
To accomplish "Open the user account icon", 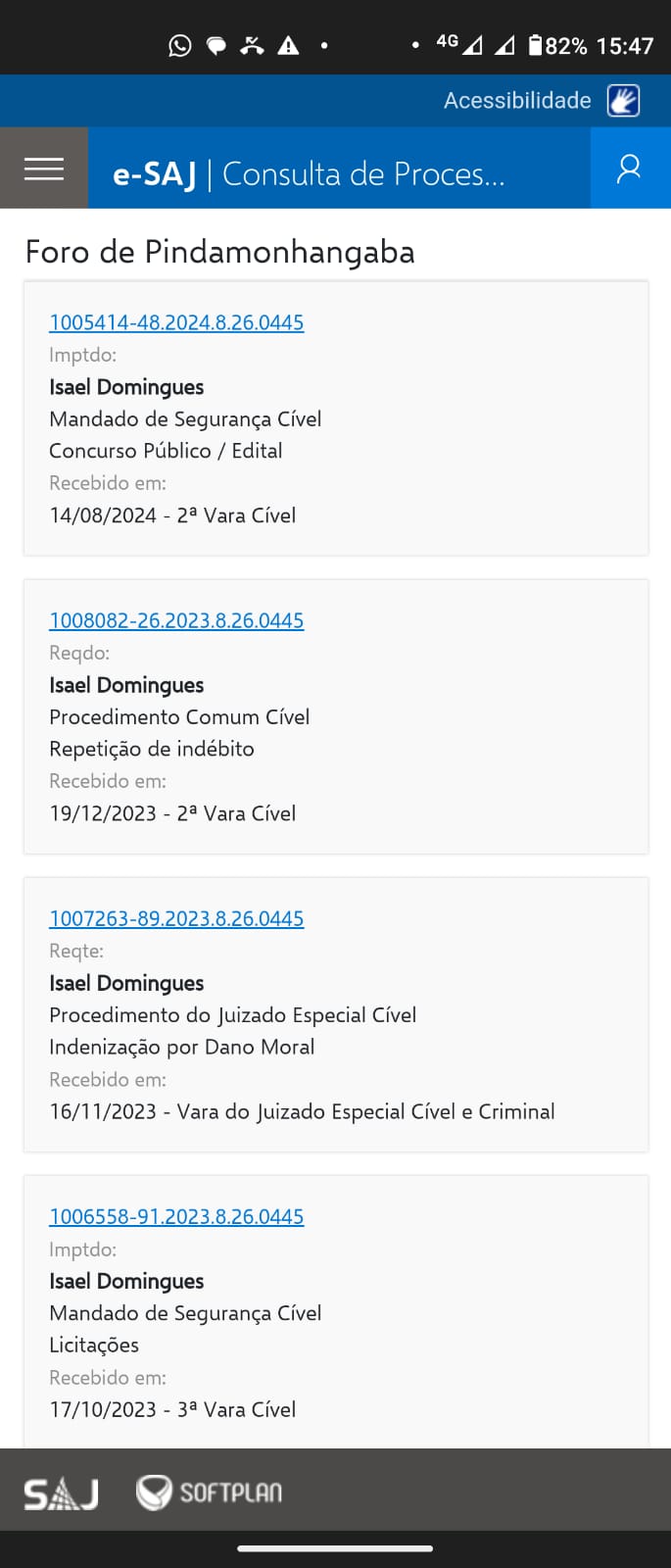I will [x=630, y=168].
